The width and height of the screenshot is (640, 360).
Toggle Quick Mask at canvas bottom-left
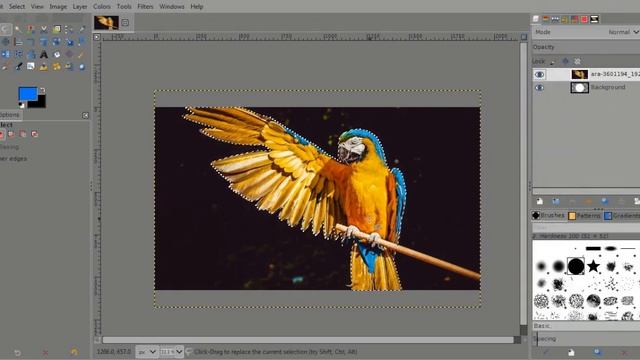tap(97, 340)
